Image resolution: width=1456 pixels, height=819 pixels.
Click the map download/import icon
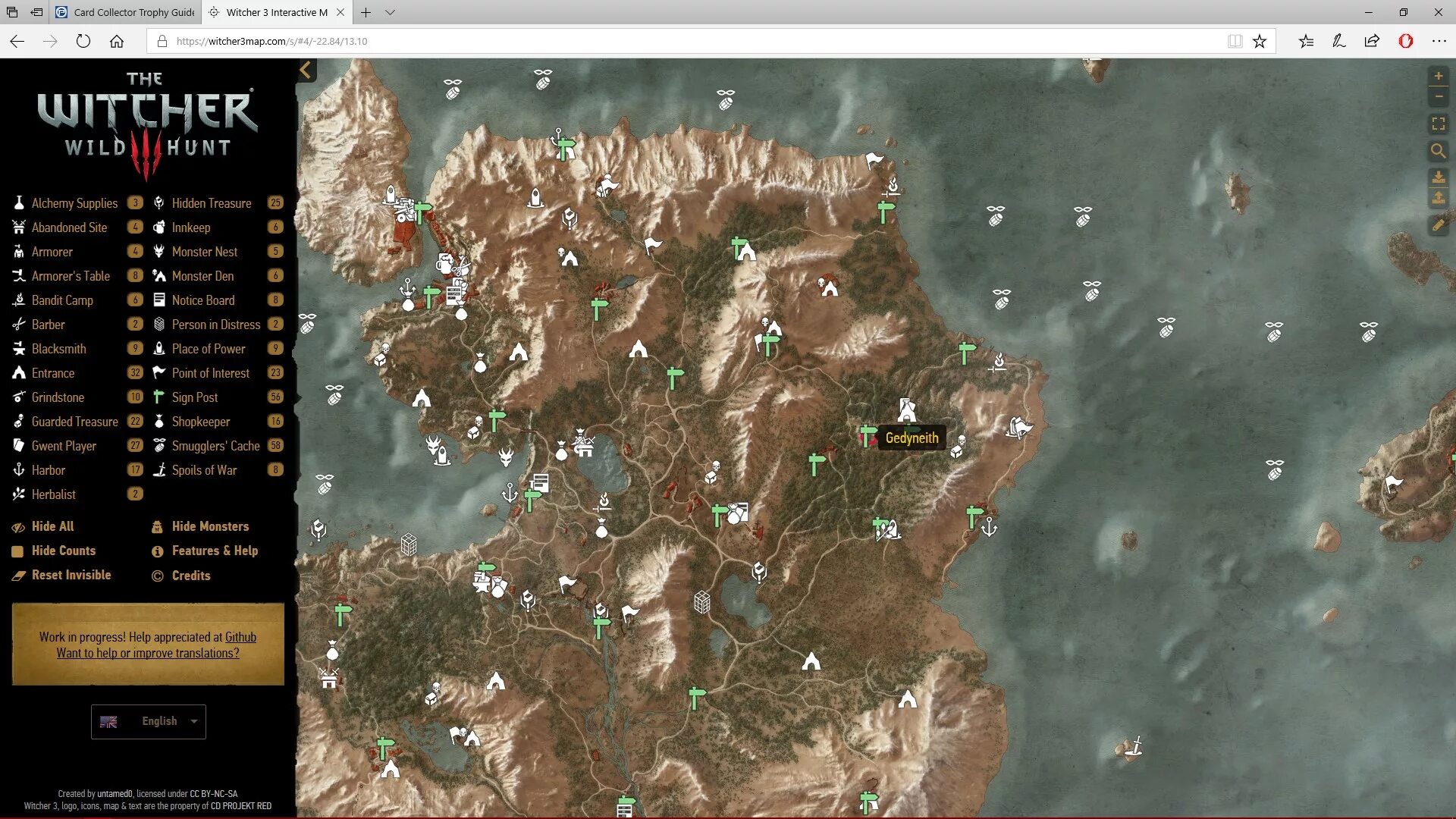pyautogui.click(x=1438, y=177)
